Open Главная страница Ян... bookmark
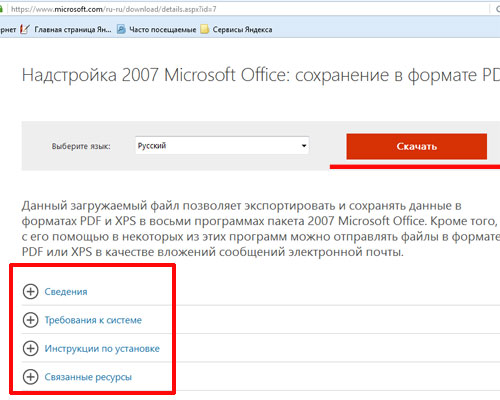 pos(73,30)
